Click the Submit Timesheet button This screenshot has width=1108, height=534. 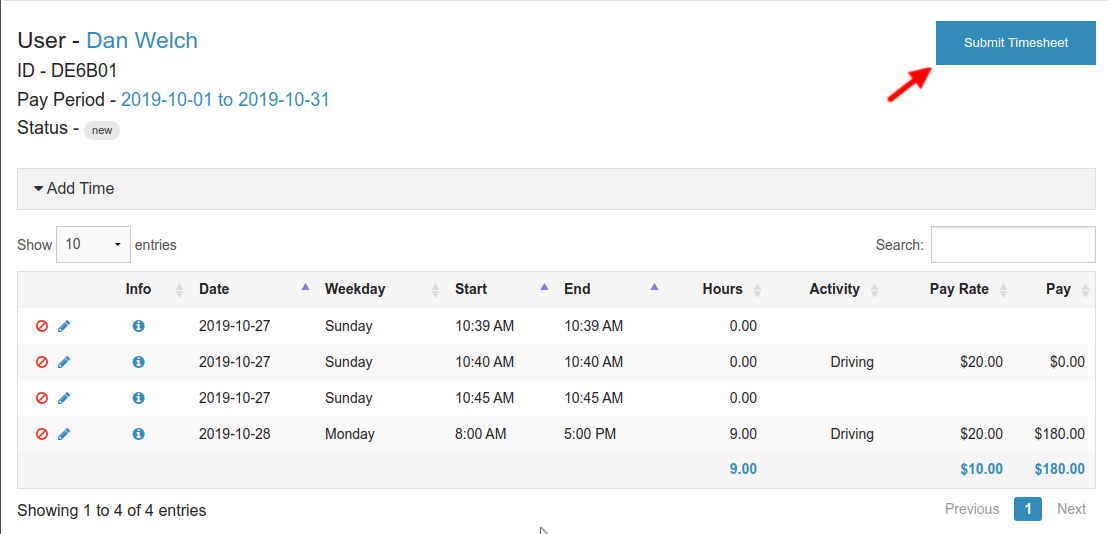(x=1015, y=43)
